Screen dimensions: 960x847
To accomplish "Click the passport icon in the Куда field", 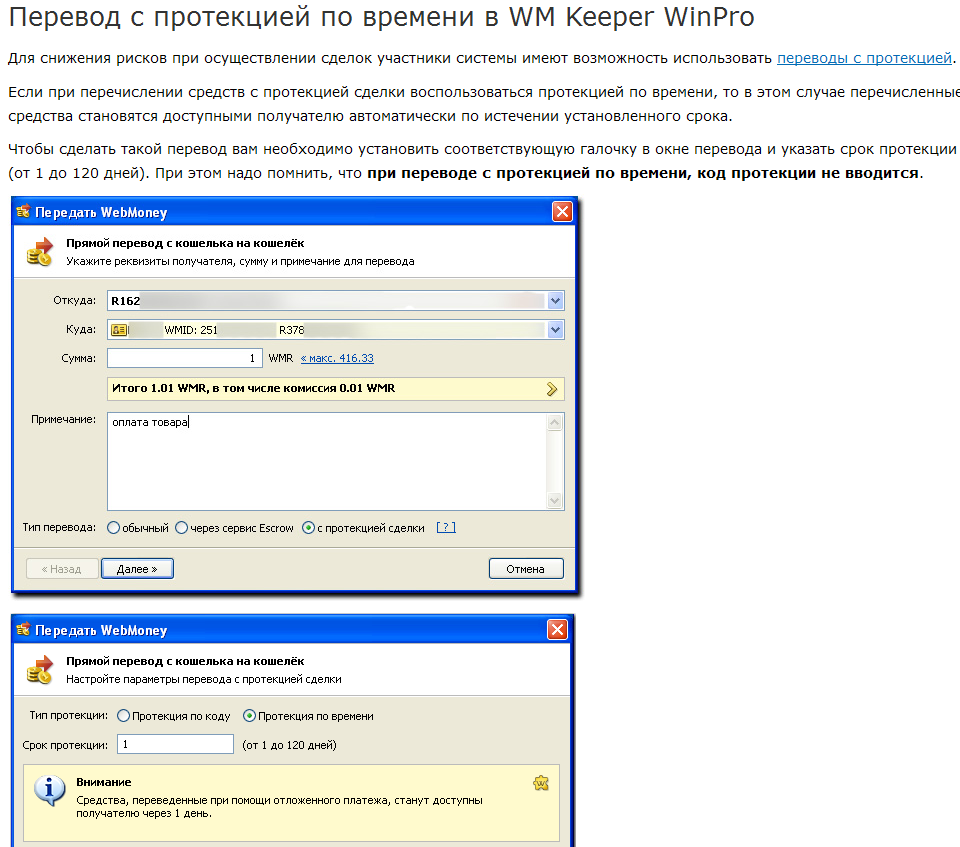I will pyautogui.click(x=119, y=329).
